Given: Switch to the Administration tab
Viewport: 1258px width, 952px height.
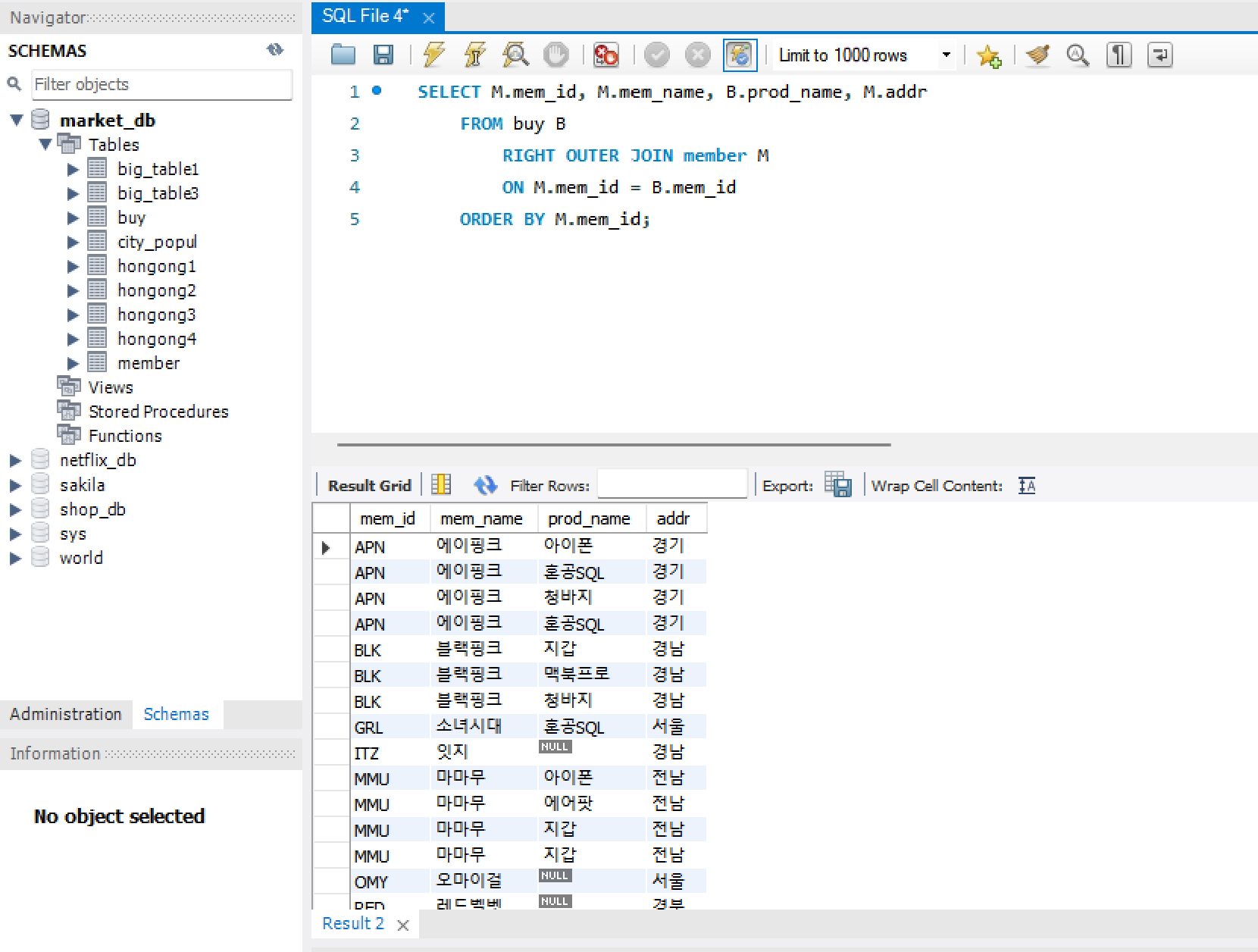Looking at the screenshot, I should coord(65,713).
